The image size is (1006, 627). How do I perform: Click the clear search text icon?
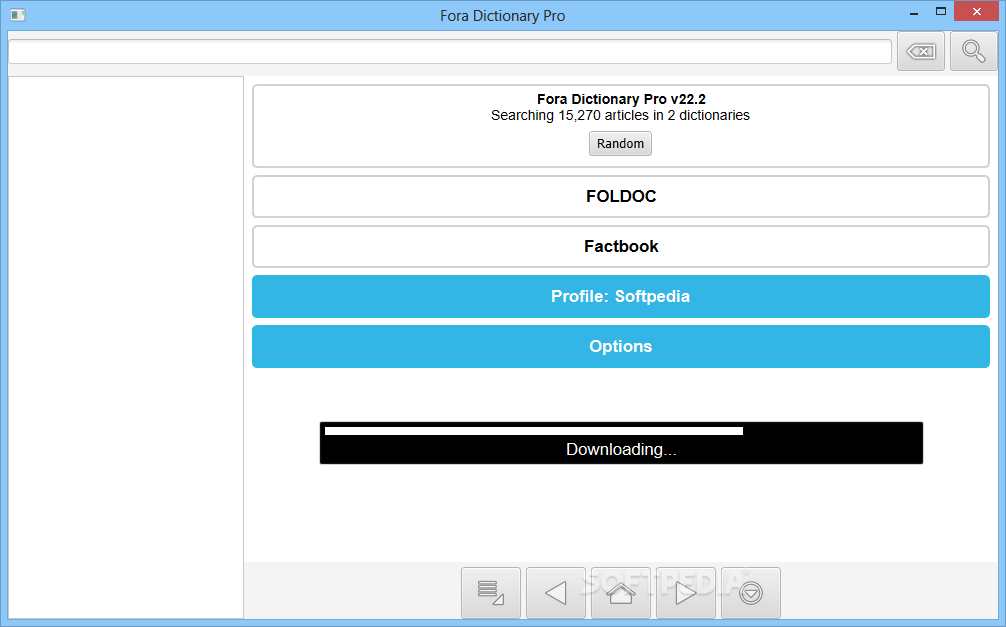[921, 51]
